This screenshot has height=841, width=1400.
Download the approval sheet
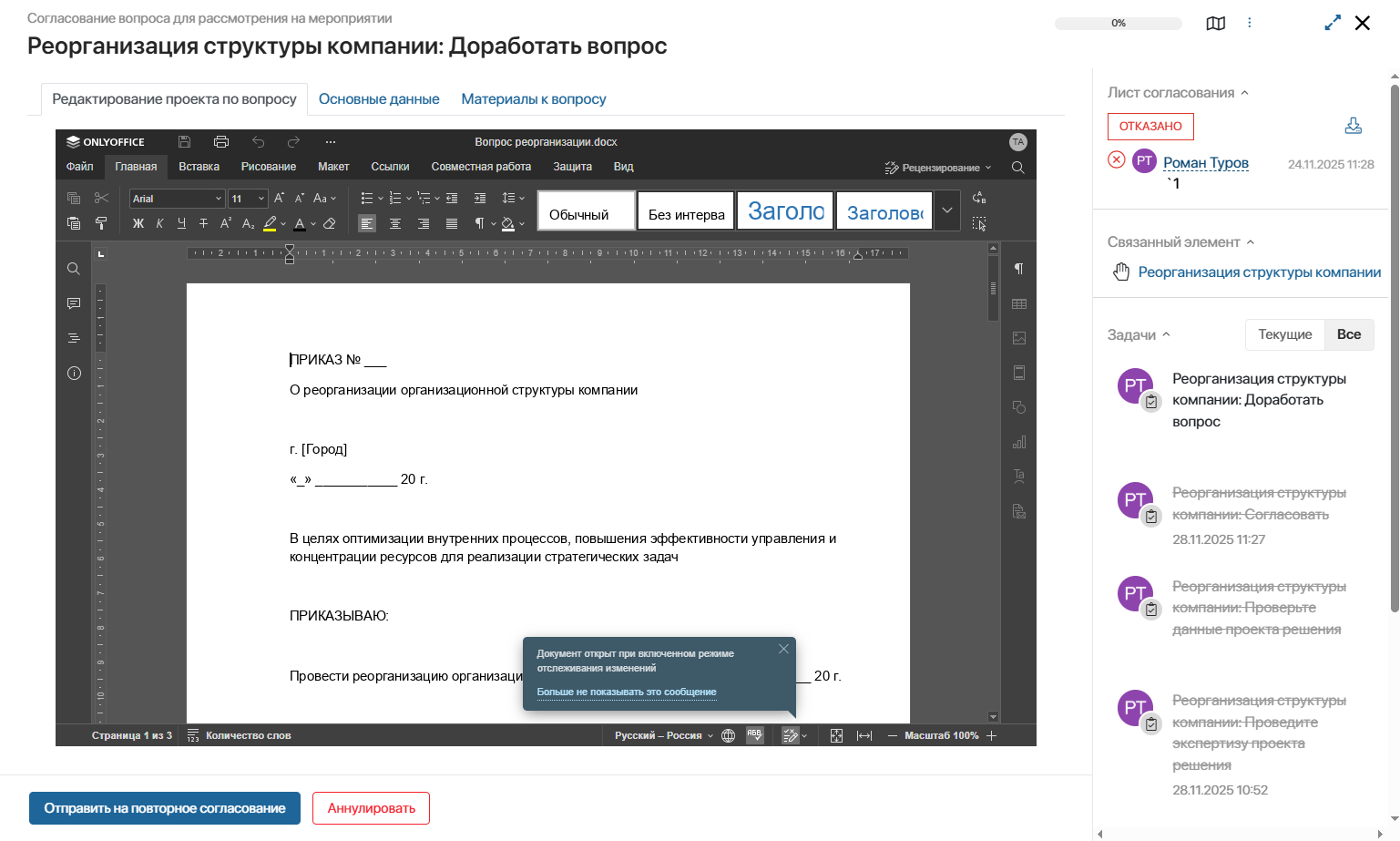tap(1353, 126)
